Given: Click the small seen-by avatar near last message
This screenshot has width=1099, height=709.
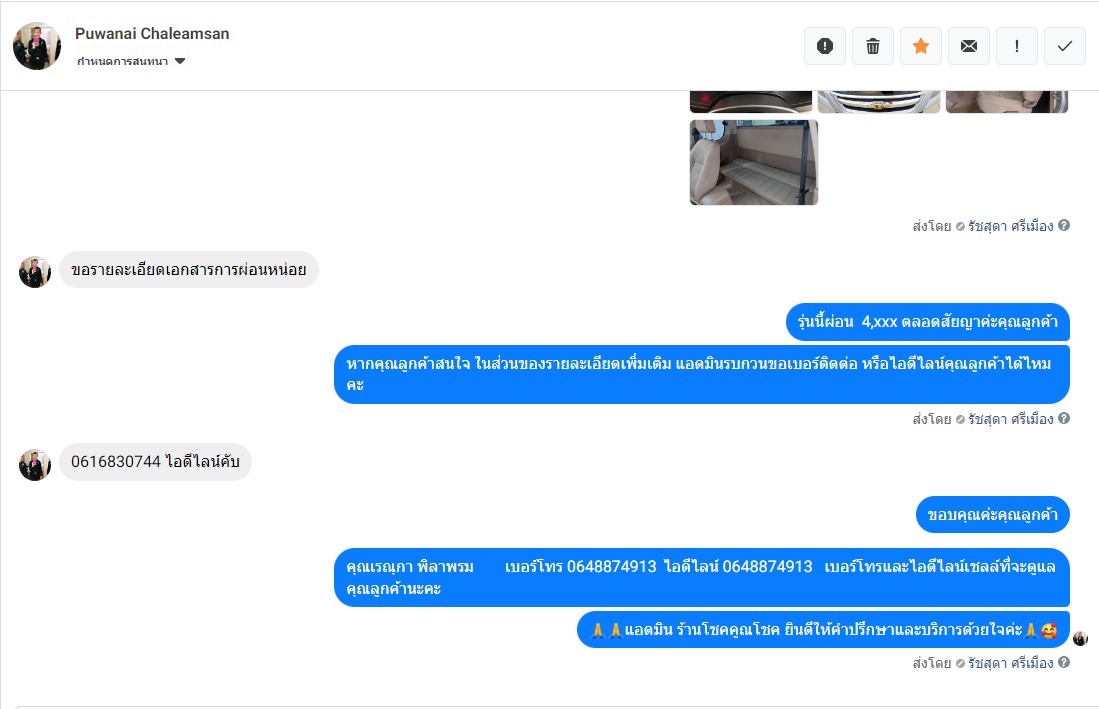Looking at the screenshot, I should (1080, 638).
